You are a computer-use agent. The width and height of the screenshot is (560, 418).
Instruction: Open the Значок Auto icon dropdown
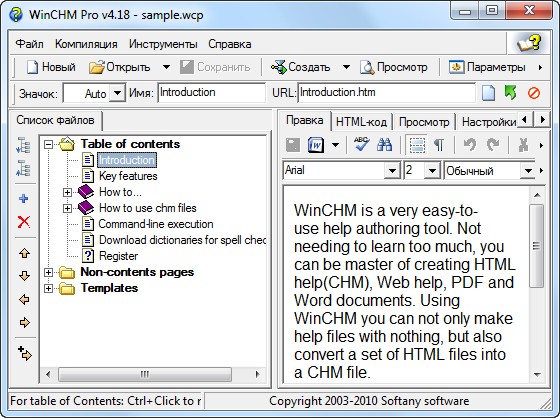(x=118, y=94)
